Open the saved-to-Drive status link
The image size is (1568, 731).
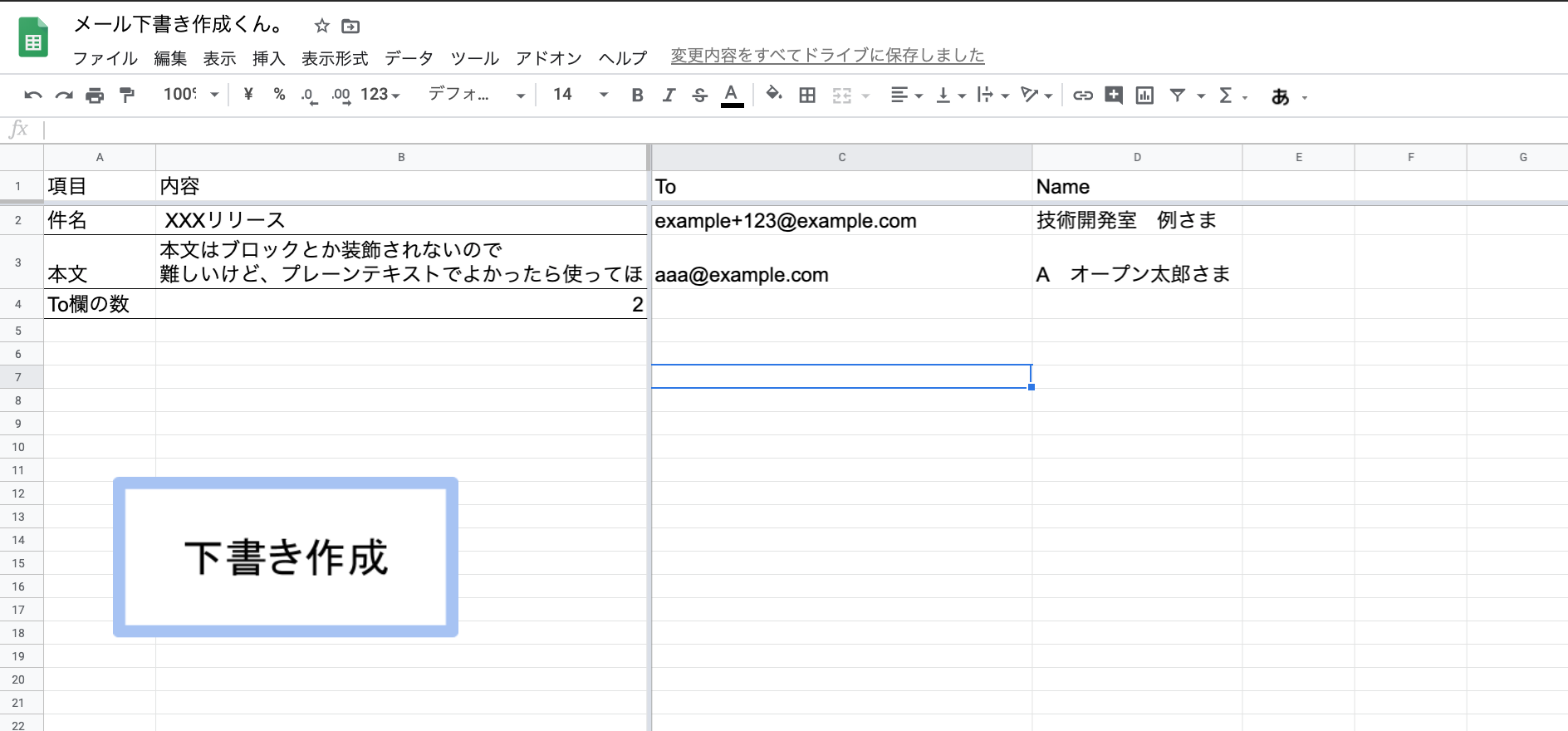pos(828,56)
